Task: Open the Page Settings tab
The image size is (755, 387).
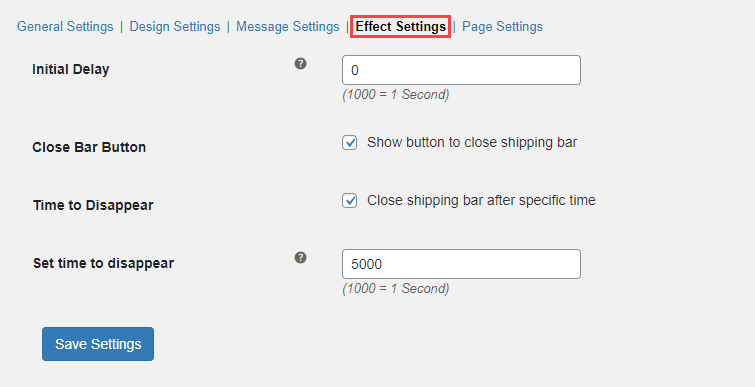Action: pyautogui.click(x=502, y=26)
